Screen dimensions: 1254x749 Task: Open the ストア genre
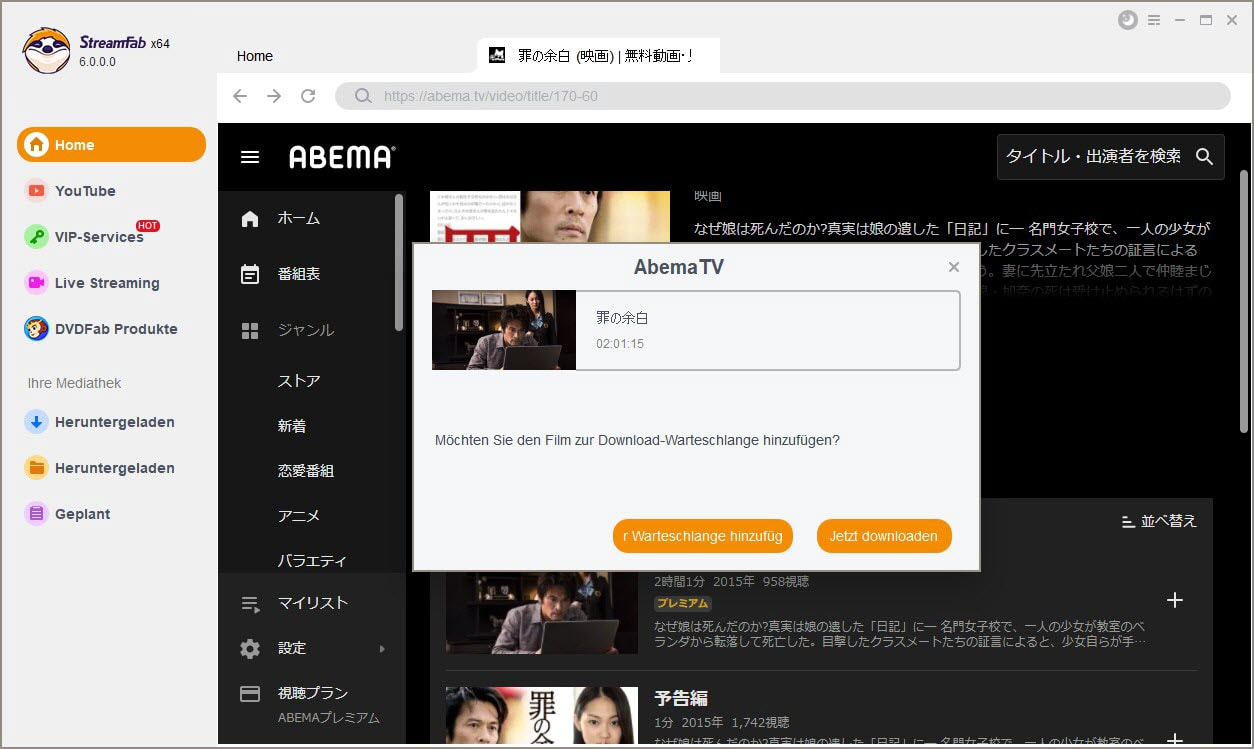coord(299,381)
